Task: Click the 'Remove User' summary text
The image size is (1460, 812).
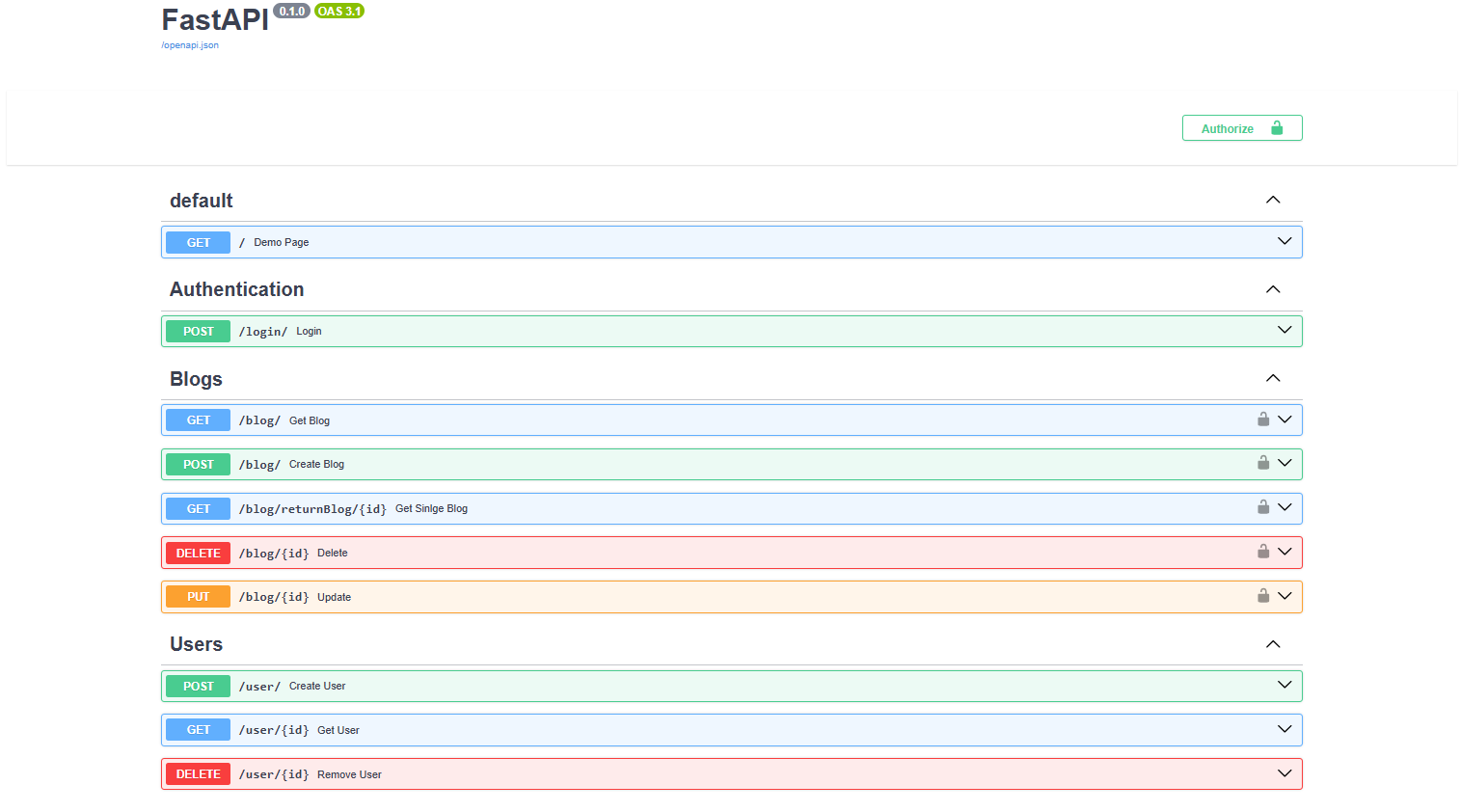Action: click(x=349, y=774)
